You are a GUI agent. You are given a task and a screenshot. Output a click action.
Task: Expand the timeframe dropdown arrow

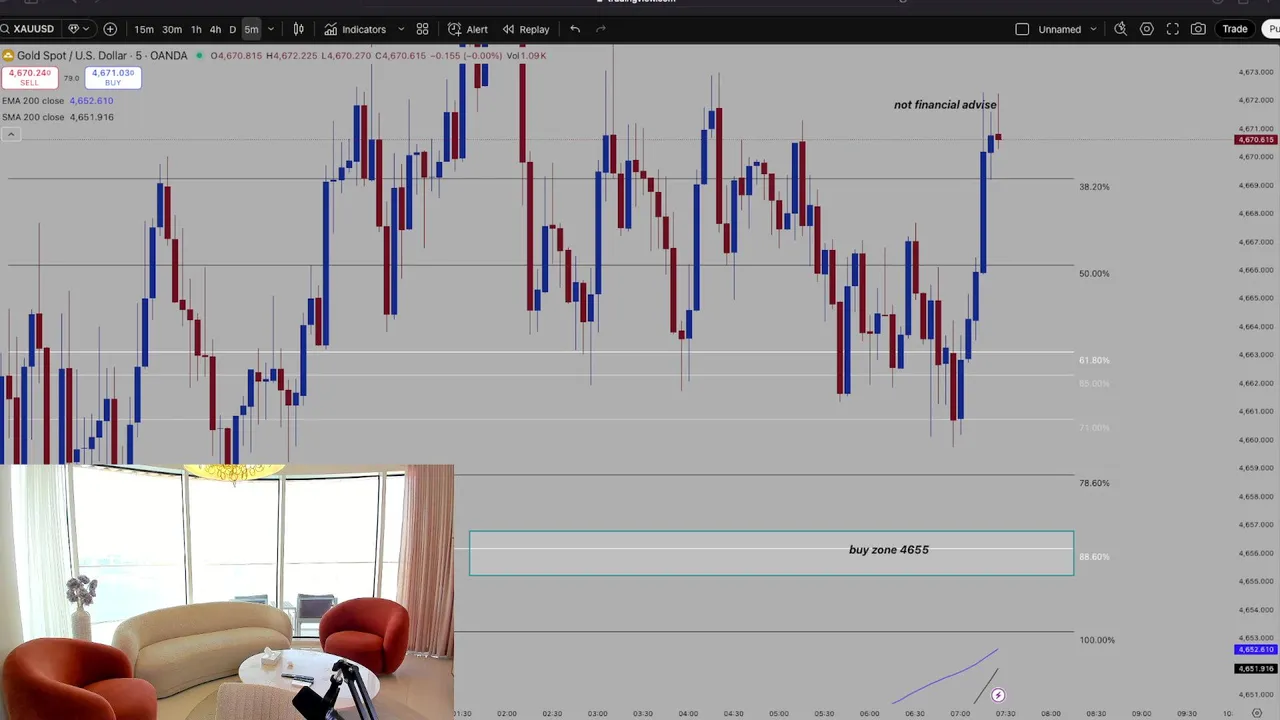[x=270, y=29]
